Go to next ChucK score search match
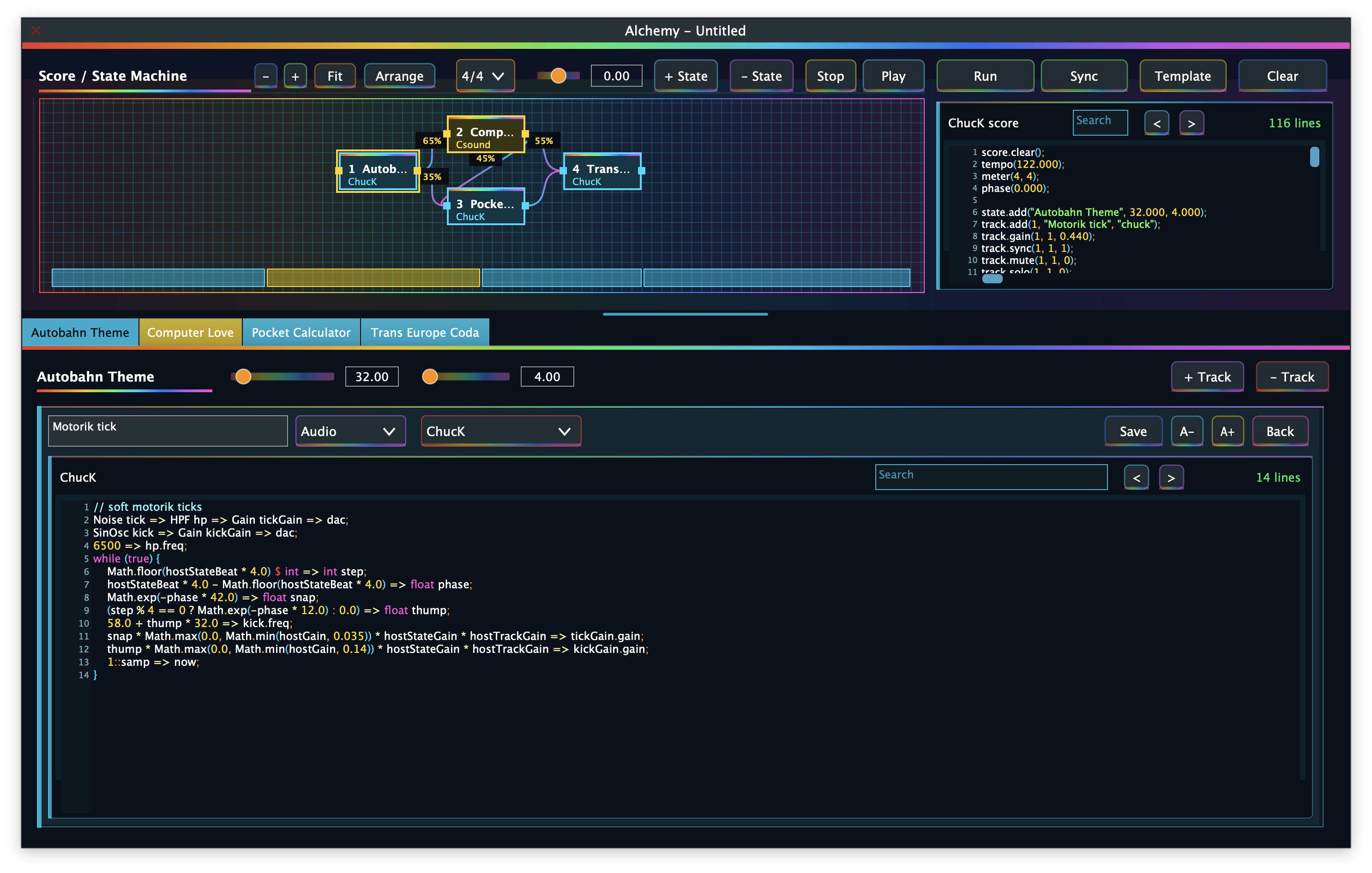Viewport: 1372px width, 873px height. click(x=1191, y=123)
